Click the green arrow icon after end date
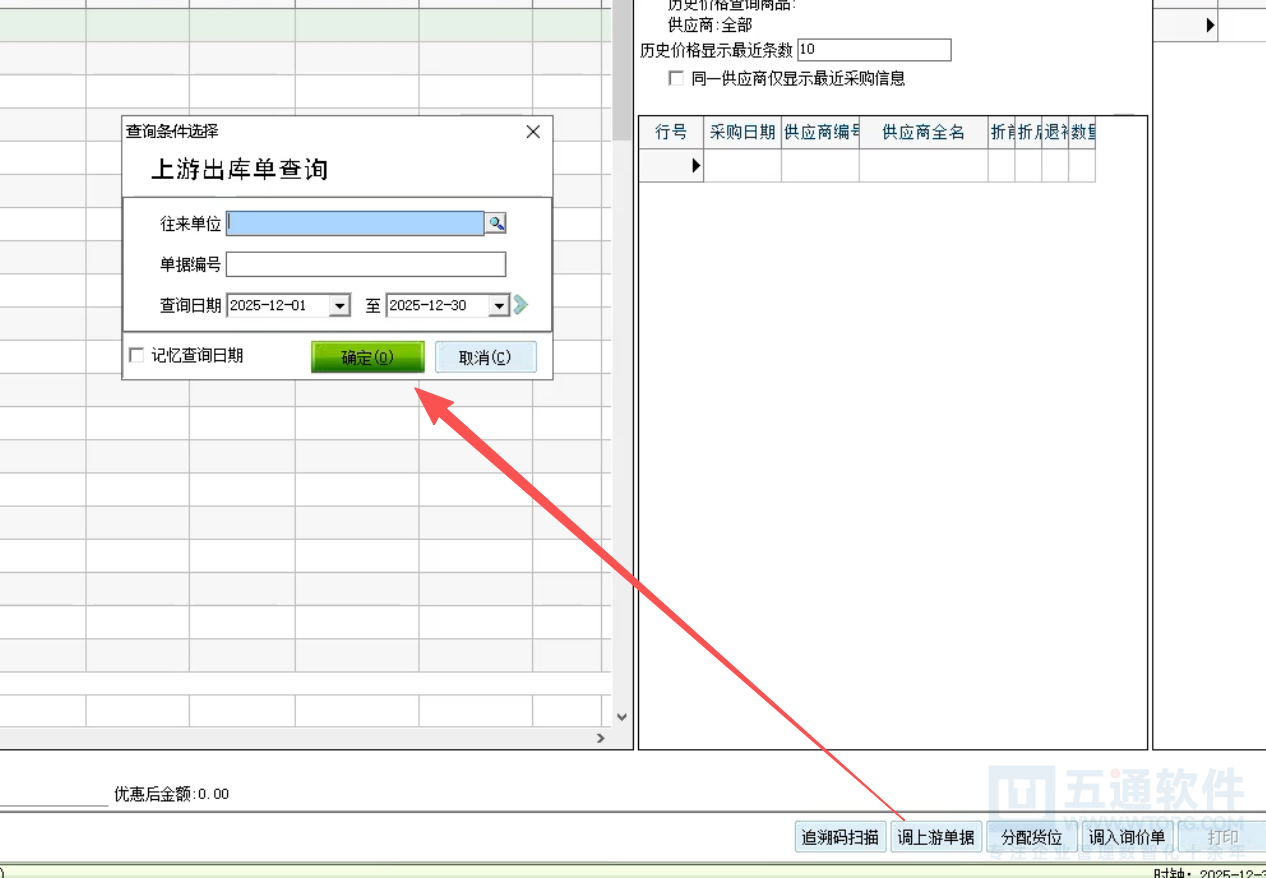Image resolution: width=1266 pixels, height=878 pixels. coord(521,305)
